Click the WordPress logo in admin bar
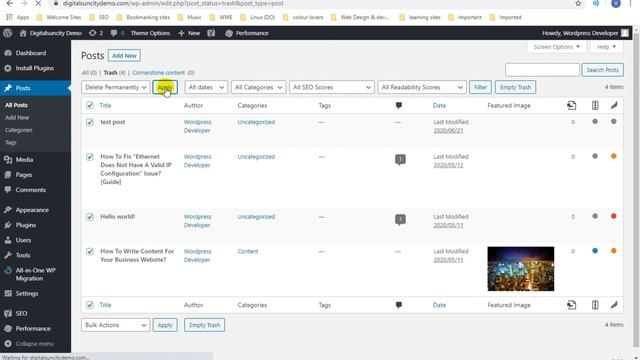Viewport: 640px width, 360px height. coord(7,33)
